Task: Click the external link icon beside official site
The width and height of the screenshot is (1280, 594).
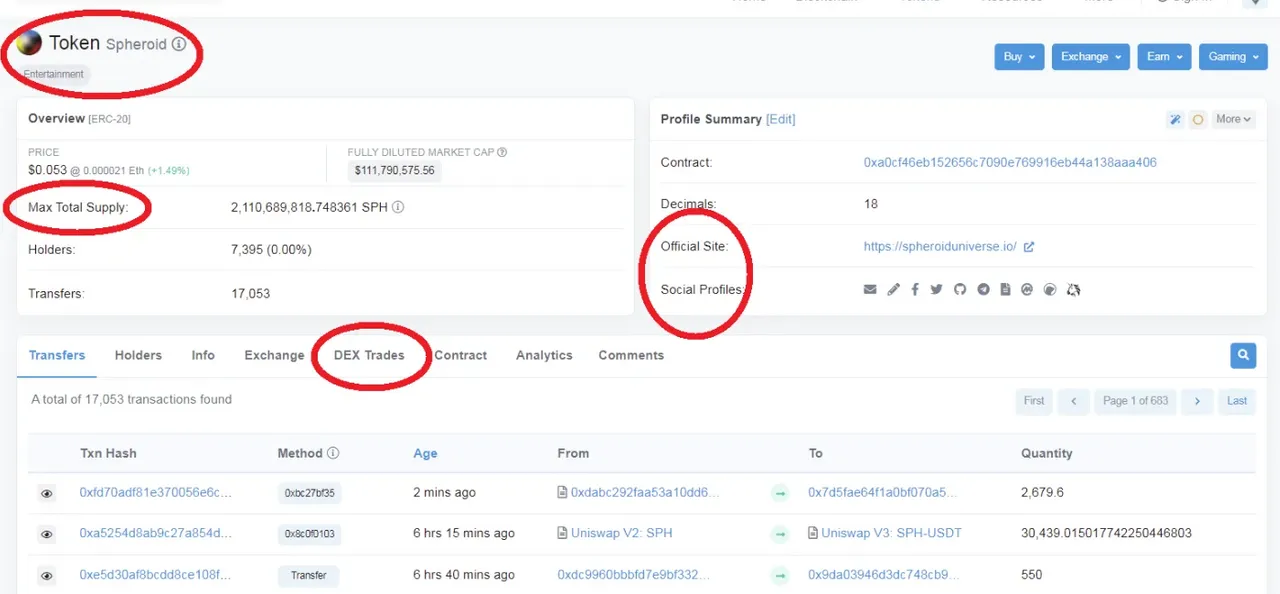Action: (x=1029, y=247)
